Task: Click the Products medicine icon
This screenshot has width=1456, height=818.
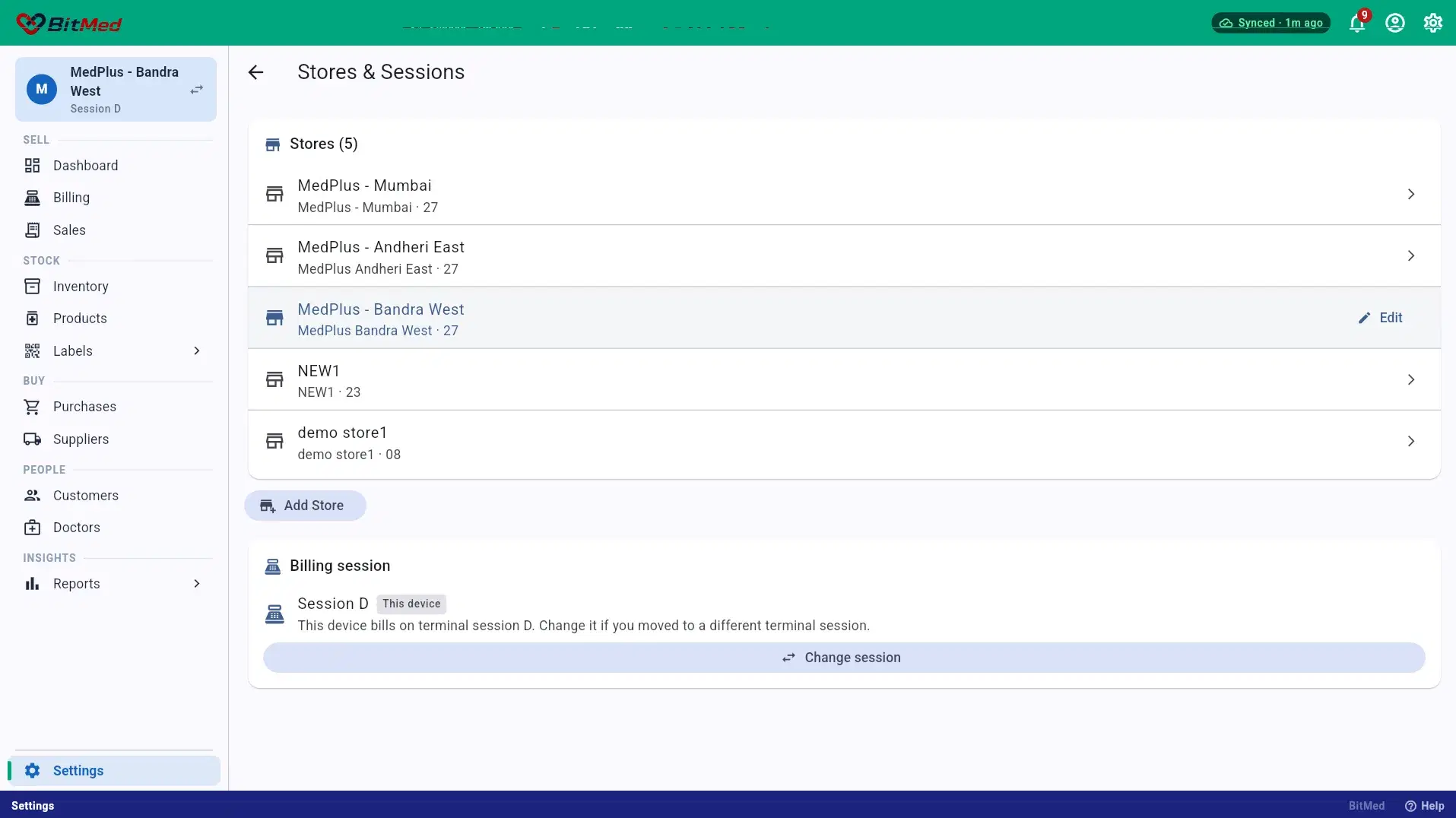Action: (x=32, y=319)
